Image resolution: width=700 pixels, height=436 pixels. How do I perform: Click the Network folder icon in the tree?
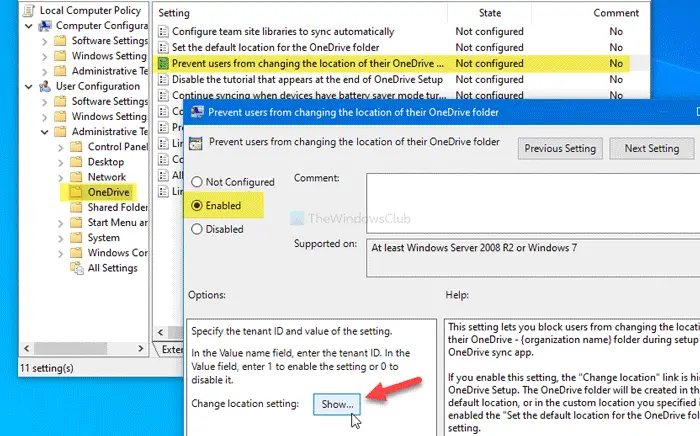click(76, 177)
